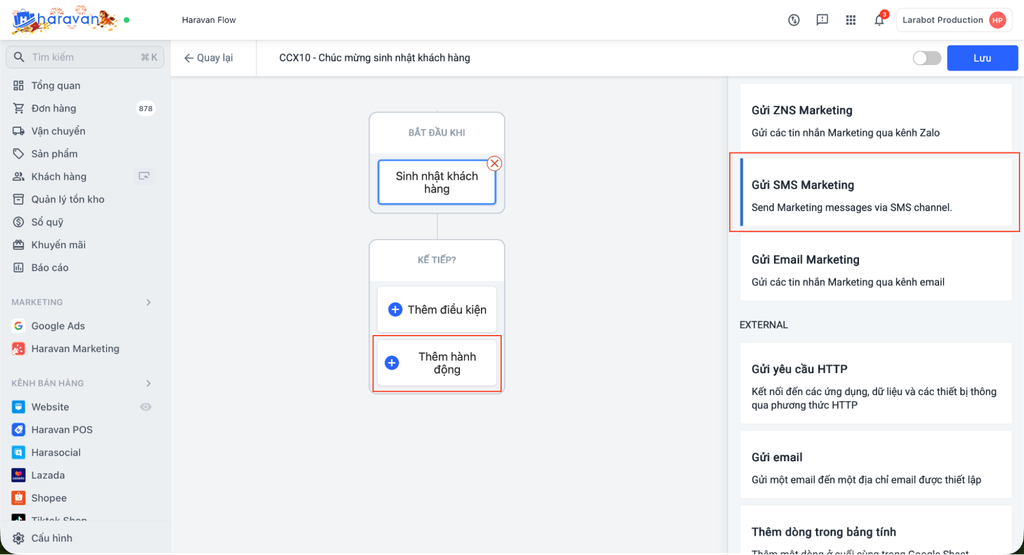Go back with Quay lại
This screenshot has height=555, width=1024.
(208, 58)
